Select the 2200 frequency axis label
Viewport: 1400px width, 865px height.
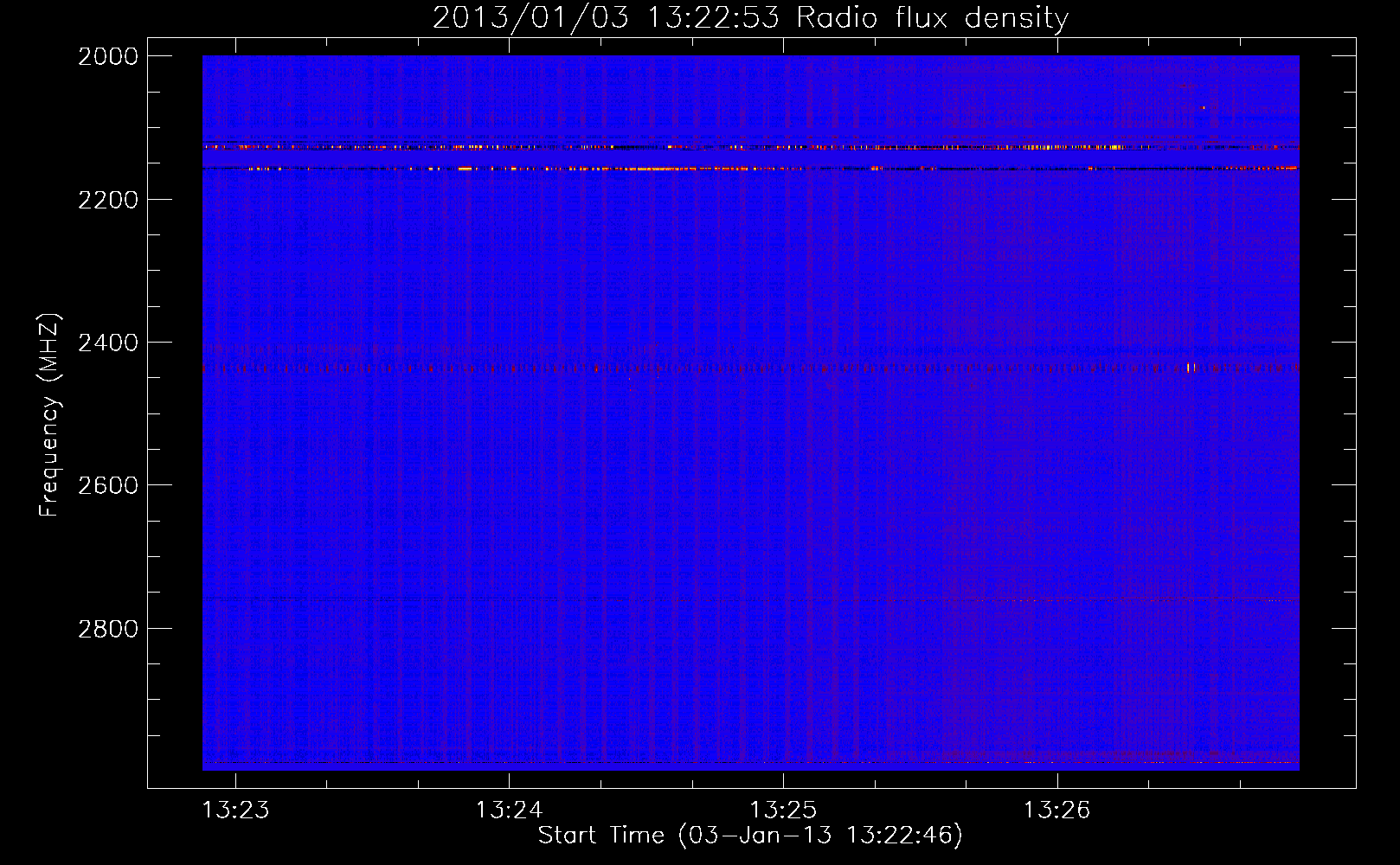click(108, 200)
